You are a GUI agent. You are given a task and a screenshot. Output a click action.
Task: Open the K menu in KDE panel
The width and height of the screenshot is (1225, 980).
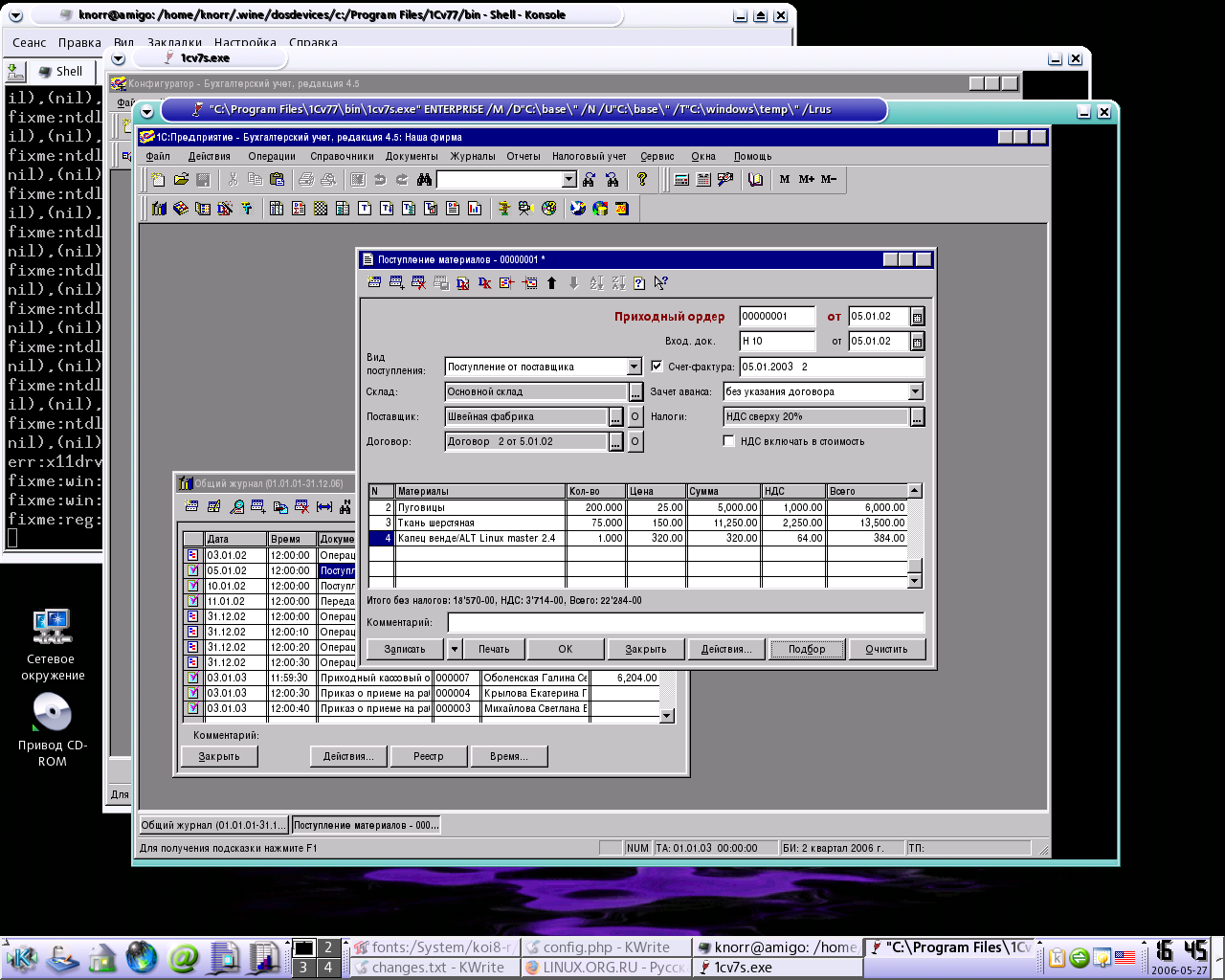pyautogui.click(x=21, y=957)
